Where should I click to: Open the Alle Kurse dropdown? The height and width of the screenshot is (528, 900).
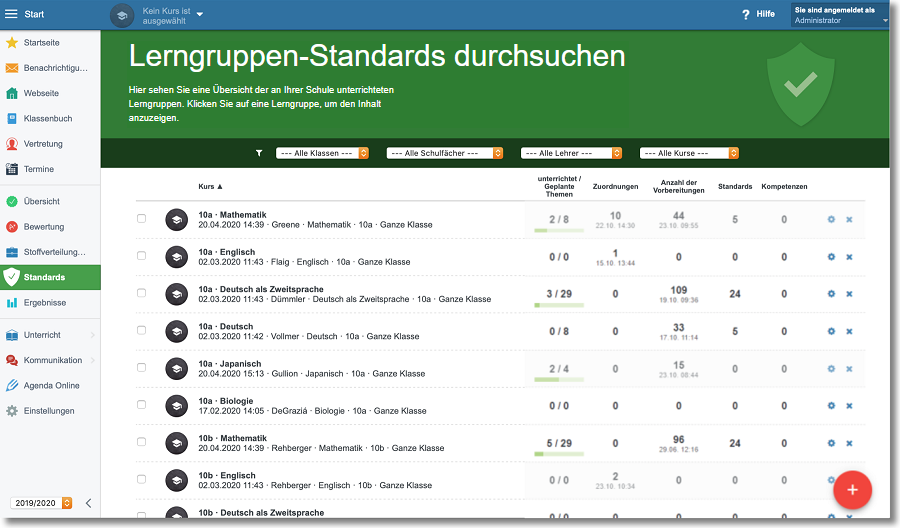pyautogui.click(x=689, y=153)
